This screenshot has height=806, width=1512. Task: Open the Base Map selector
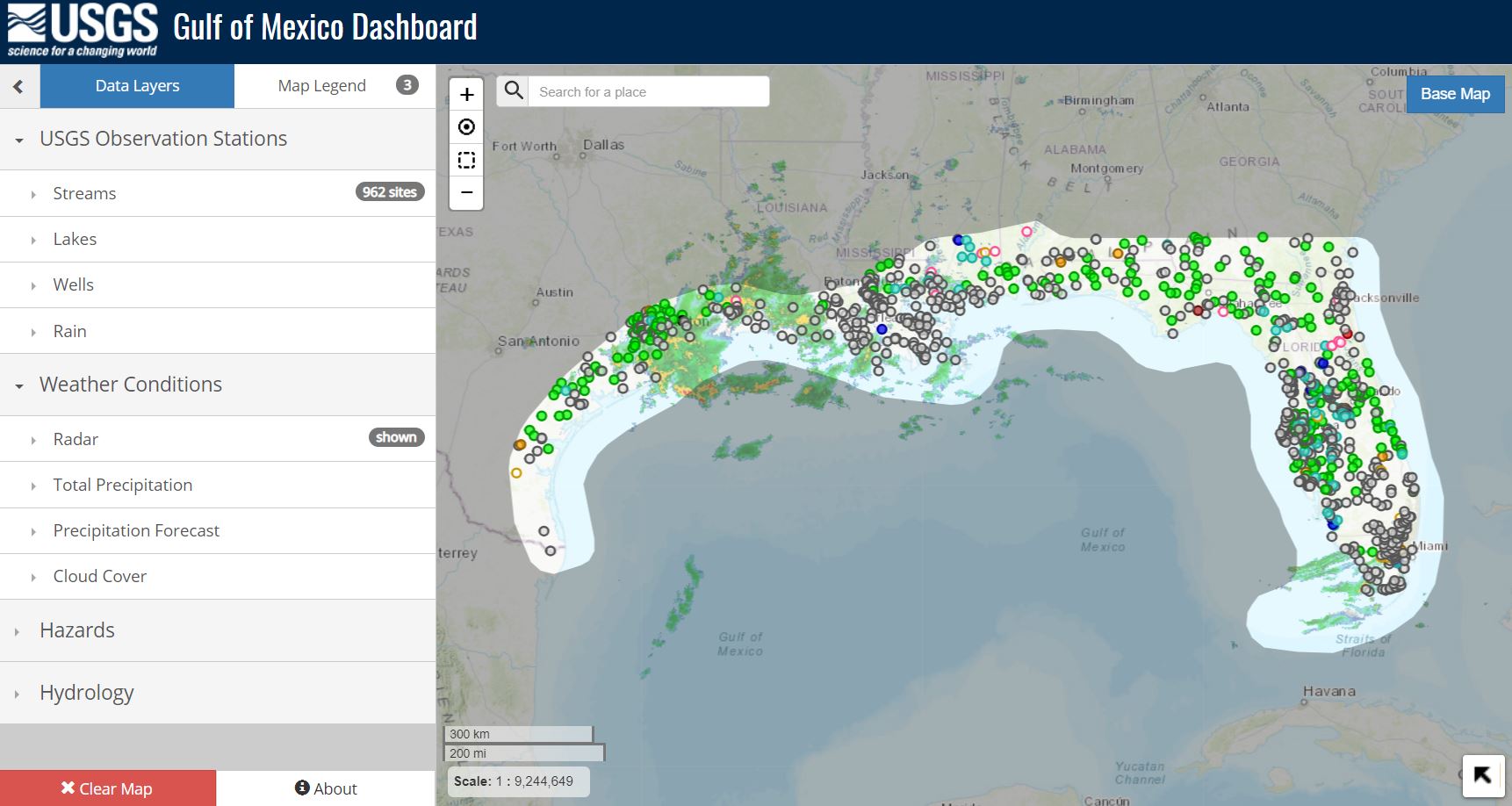pos(1455,94)
